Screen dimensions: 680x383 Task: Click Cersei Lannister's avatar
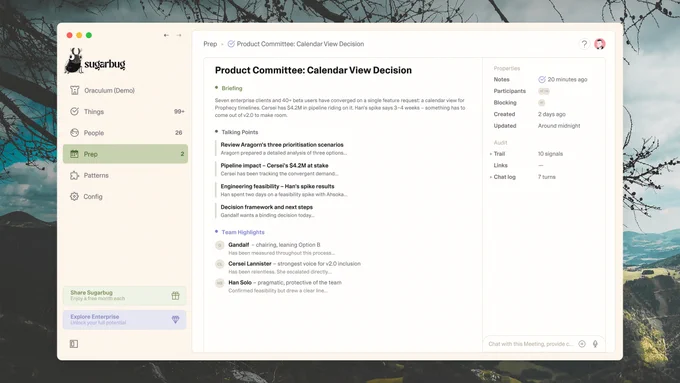[x=220, y=264]
